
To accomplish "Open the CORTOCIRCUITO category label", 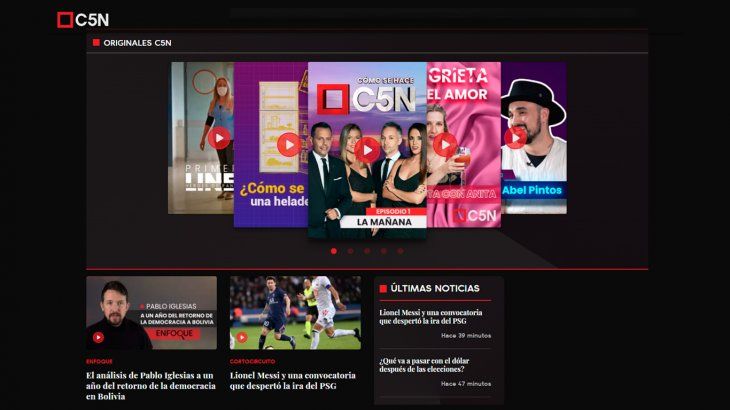I will [x=252, y=362].
